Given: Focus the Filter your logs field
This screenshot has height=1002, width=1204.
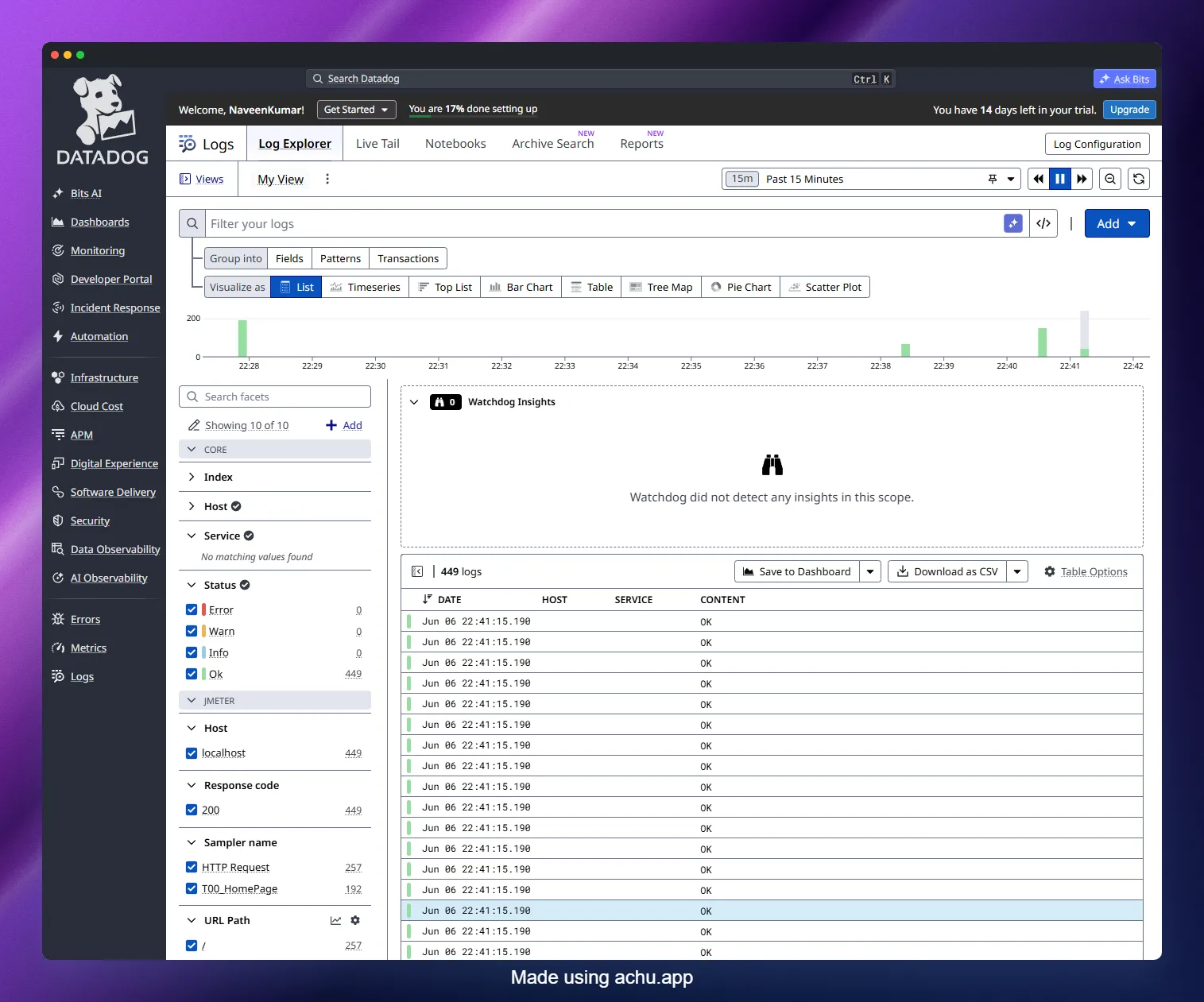Looking at the screenshot, I should pos(604,223).
